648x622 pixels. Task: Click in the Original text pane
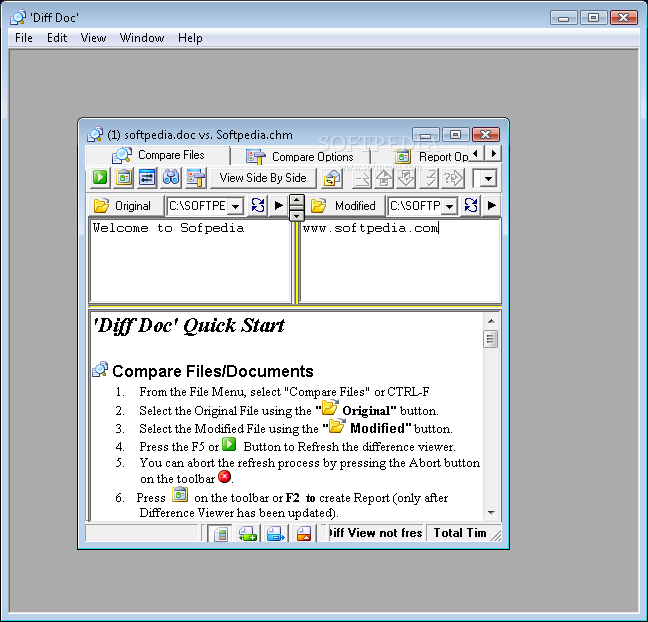(190, 261)
